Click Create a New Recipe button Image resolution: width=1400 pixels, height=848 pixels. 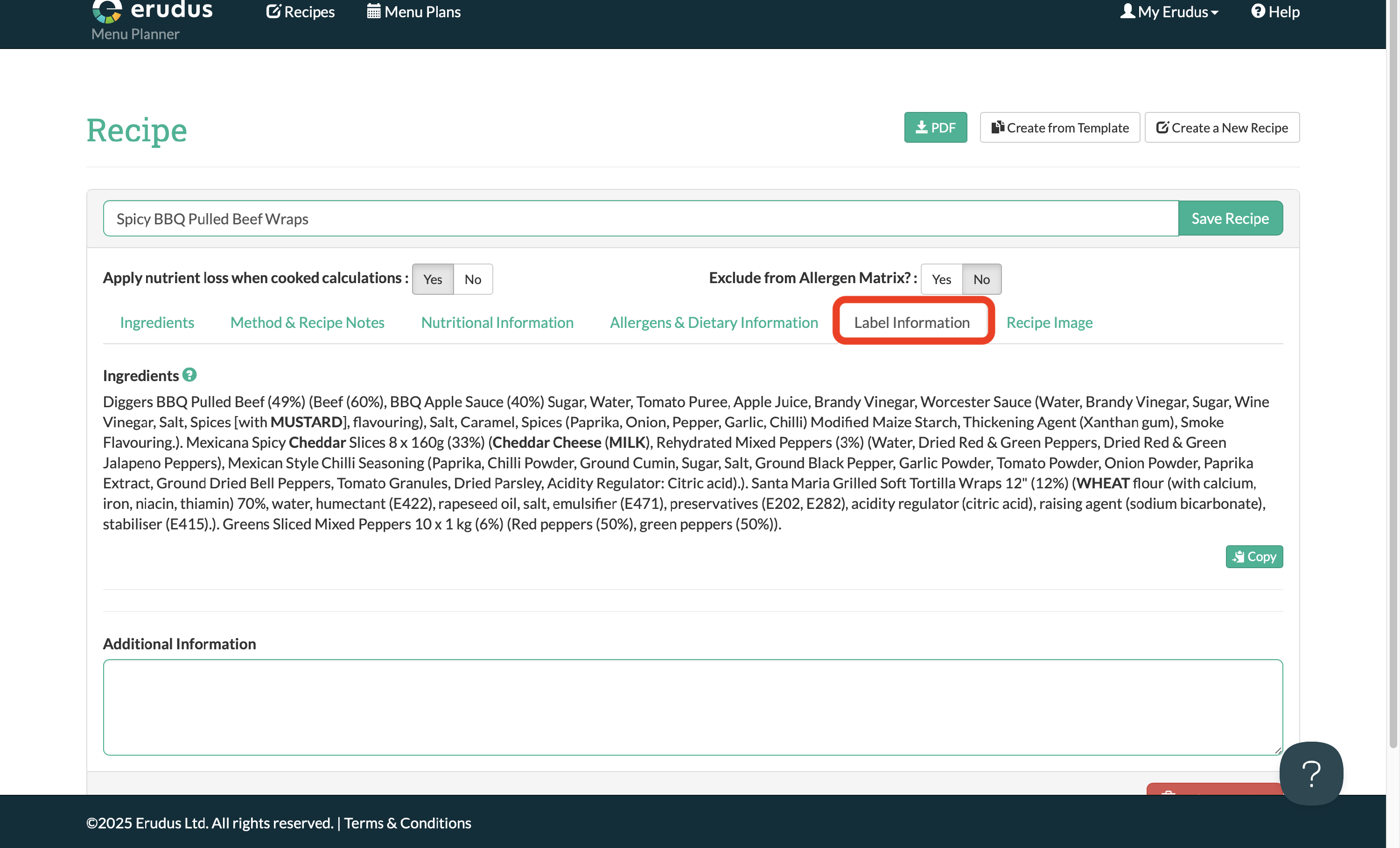1222,127
